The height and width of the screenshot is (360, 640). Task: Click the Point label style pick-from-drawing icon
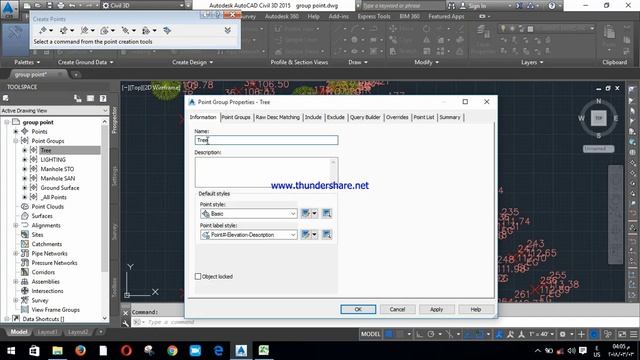327,235
